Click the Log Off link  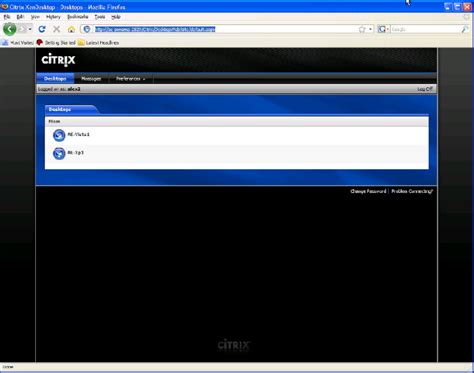pyautogui.click(x=425, y=89)
